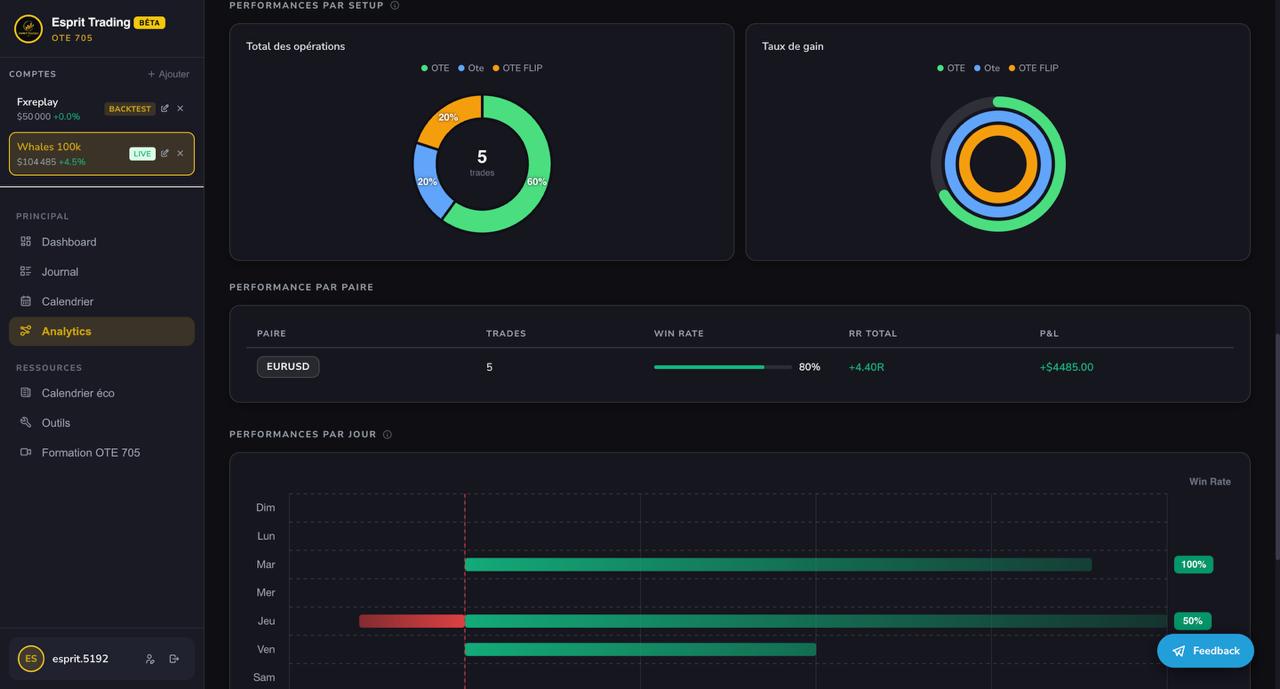The image size is (1280, 689).
Task: Click the EURUSD win rate progress bar
Action: 722,367
